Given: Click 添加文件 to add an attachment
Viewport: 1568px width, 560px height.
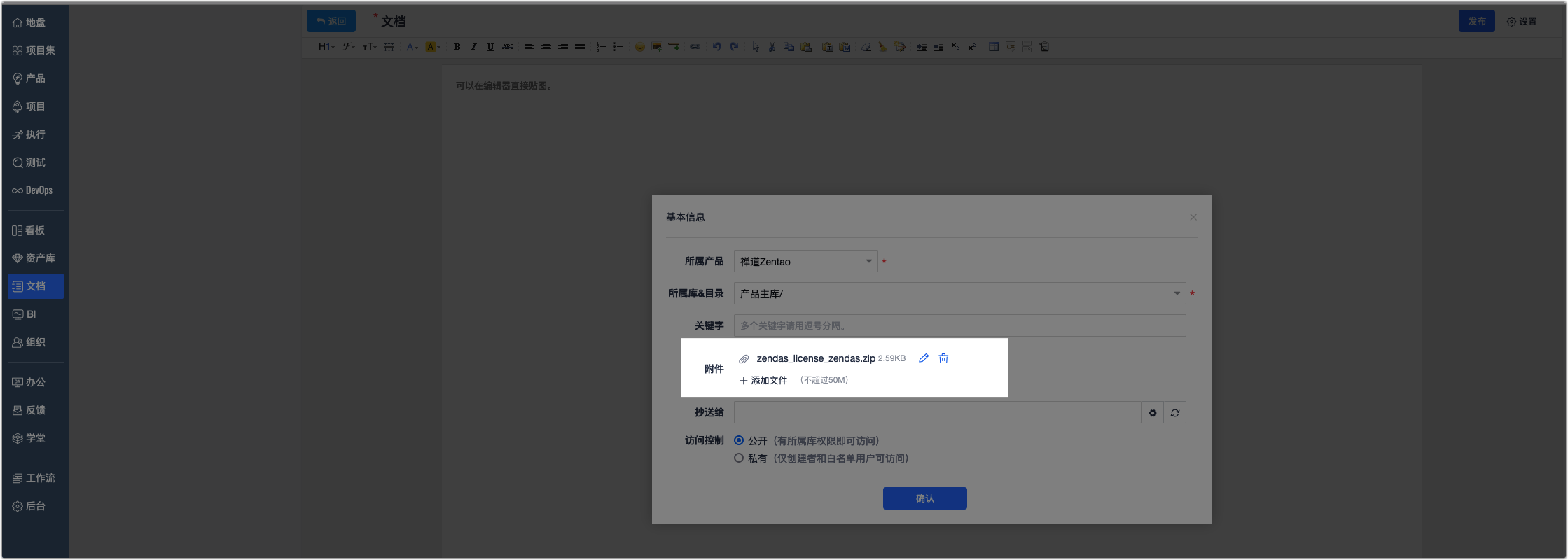Looking at the screenshot, I should [x=763, y=380].
